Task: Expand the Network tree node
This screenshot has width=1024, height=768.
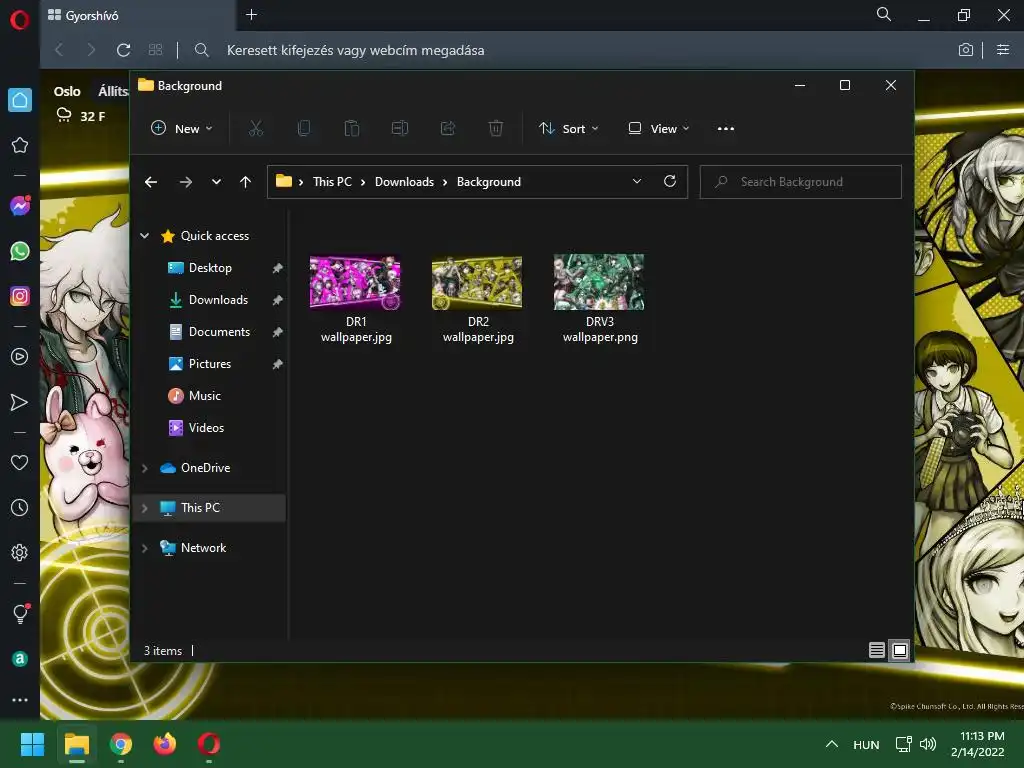Action: pos(145,549)
